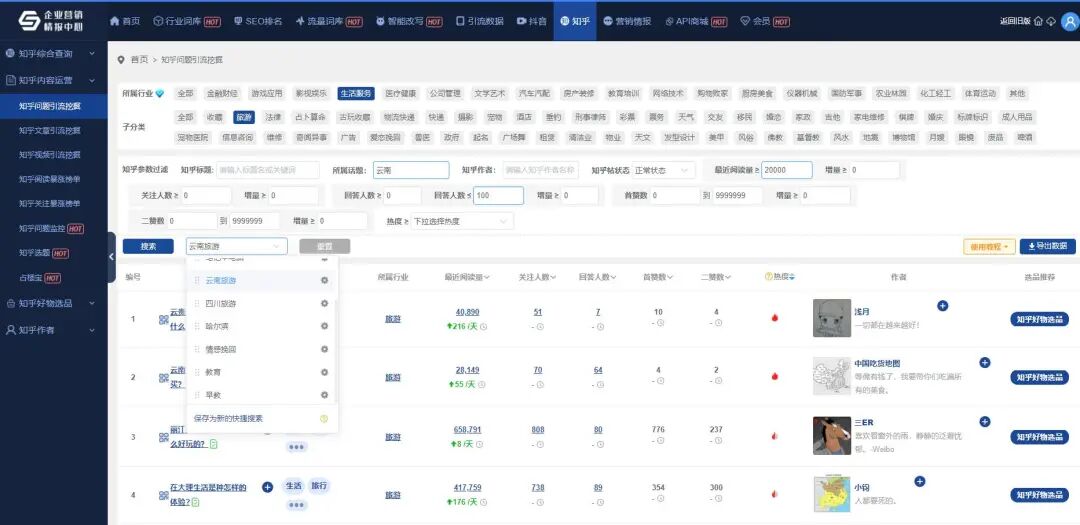Image resolution: width=1080 pixels, height=525 pixels.
Task: Open QR code icon in row 1
Action: point(163,320)
